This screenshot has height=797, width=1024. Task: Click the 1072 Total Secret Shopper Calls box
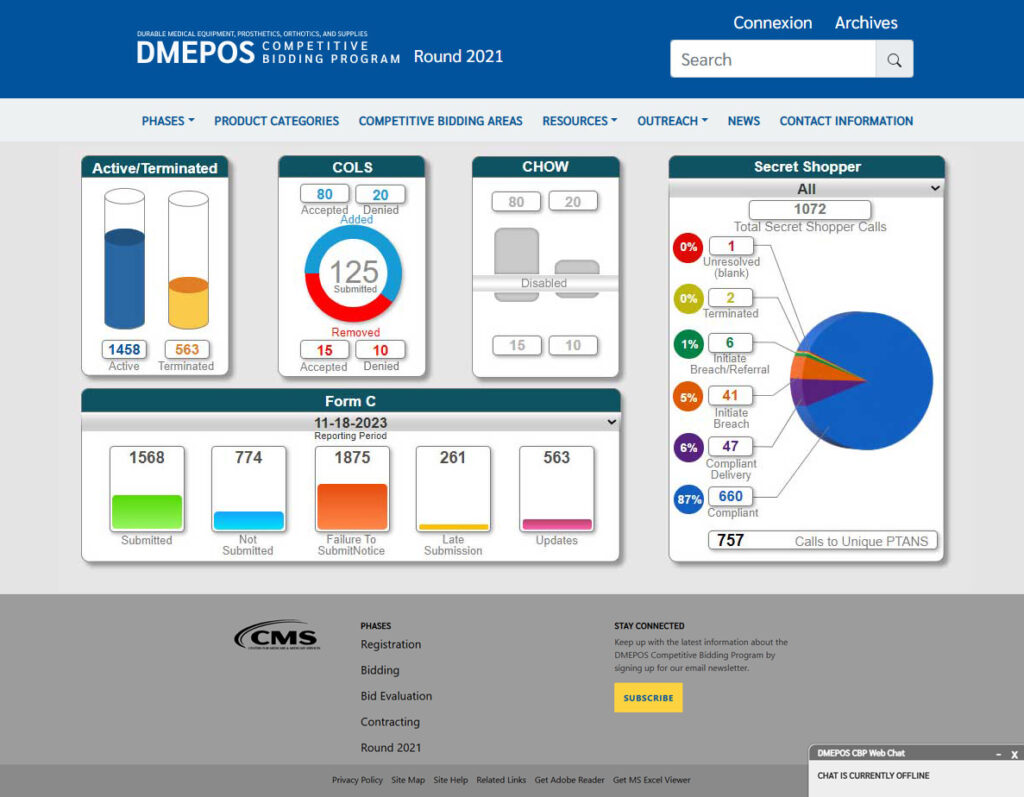point(810,209)
